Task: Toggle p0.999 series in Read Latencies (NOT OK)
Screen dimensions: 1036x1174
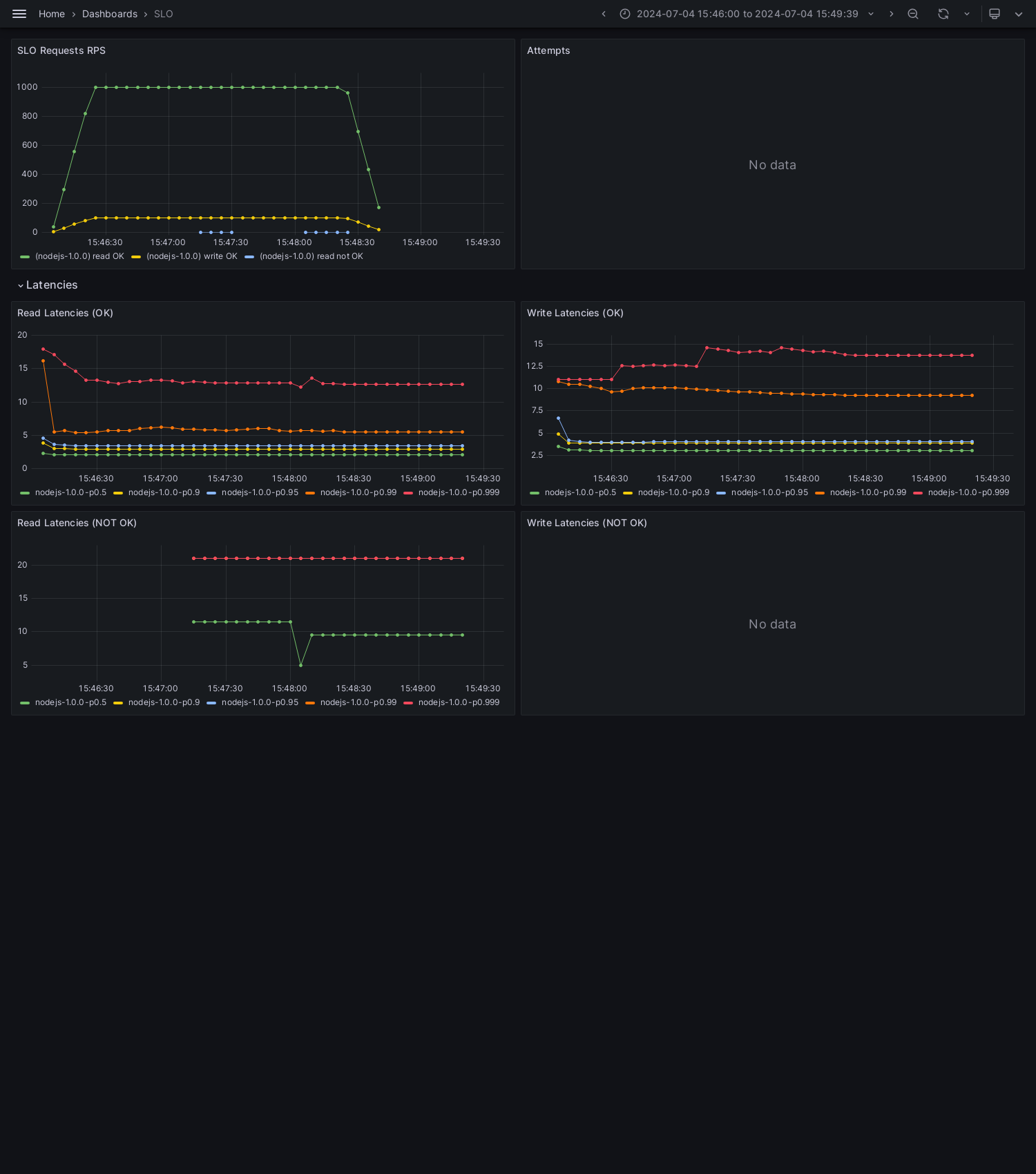Action: [459, 702]
